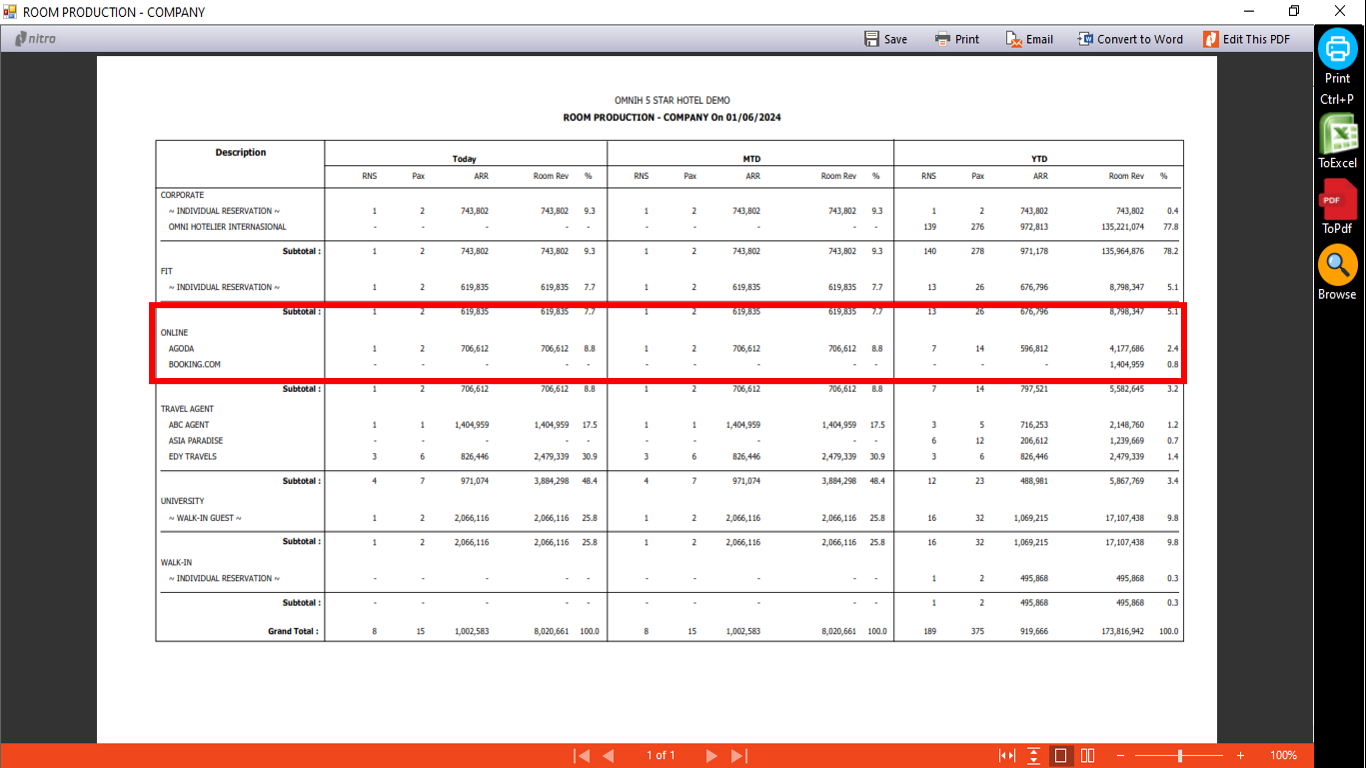The width and height of the screenshot is (1366, 768).
Task: Click the UNIVERSITY category label
Action: [182, 501]
